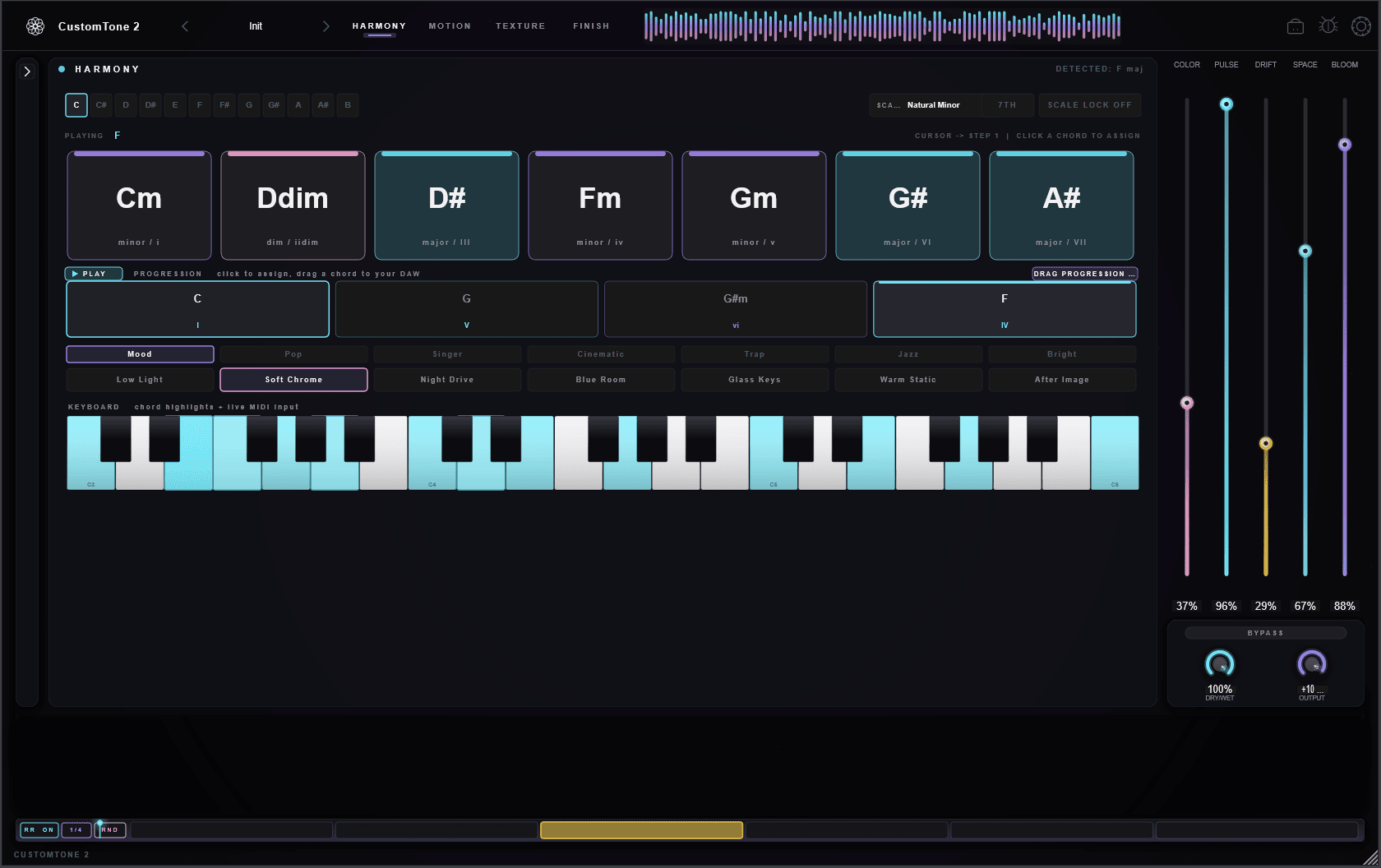Choose the Bright category
This screenshot has width=1381, height=868.
[1062, 354]
